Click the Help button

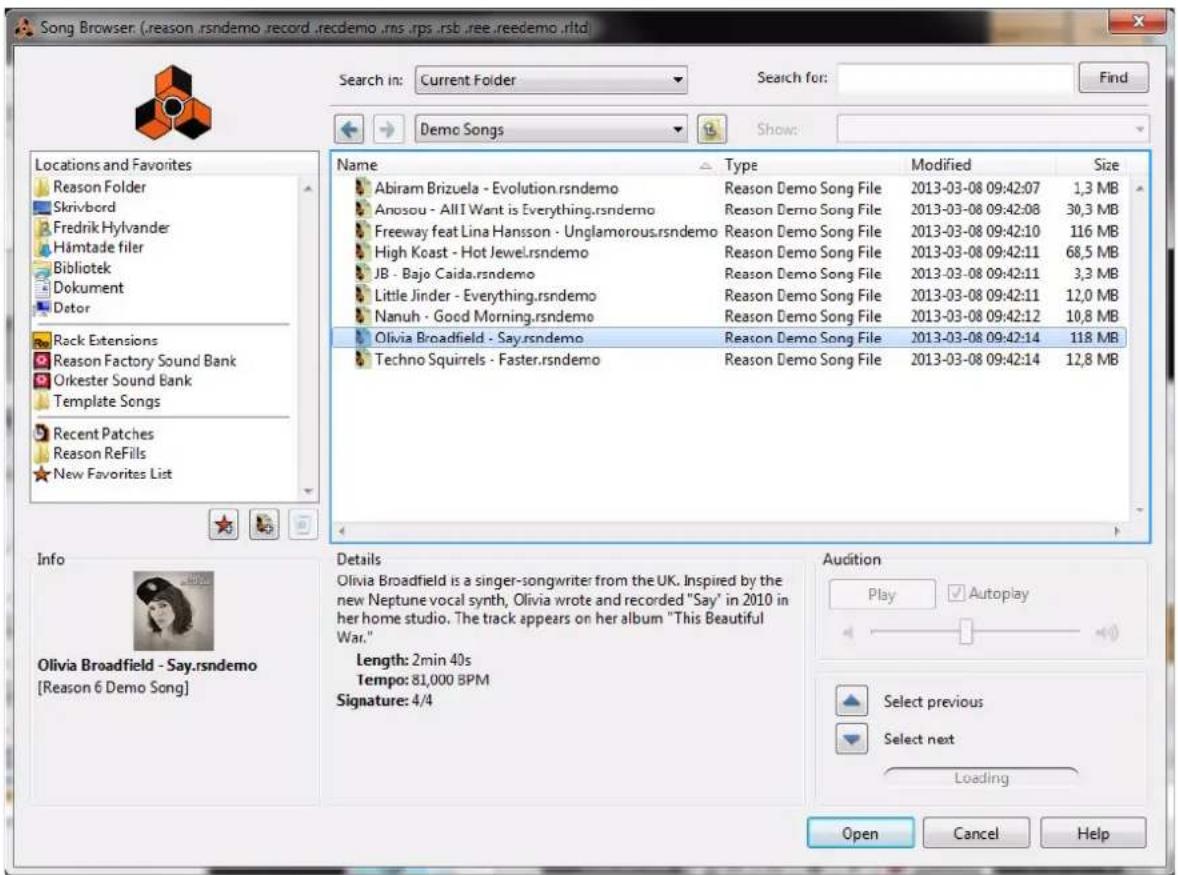1093,834
